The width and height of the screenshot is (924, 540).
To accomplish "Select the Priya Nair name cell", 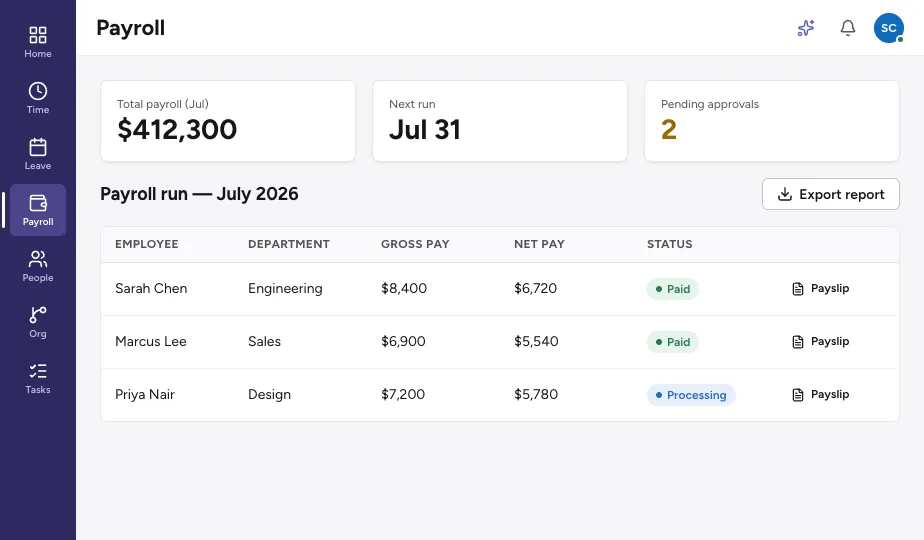I will point(145,394).
